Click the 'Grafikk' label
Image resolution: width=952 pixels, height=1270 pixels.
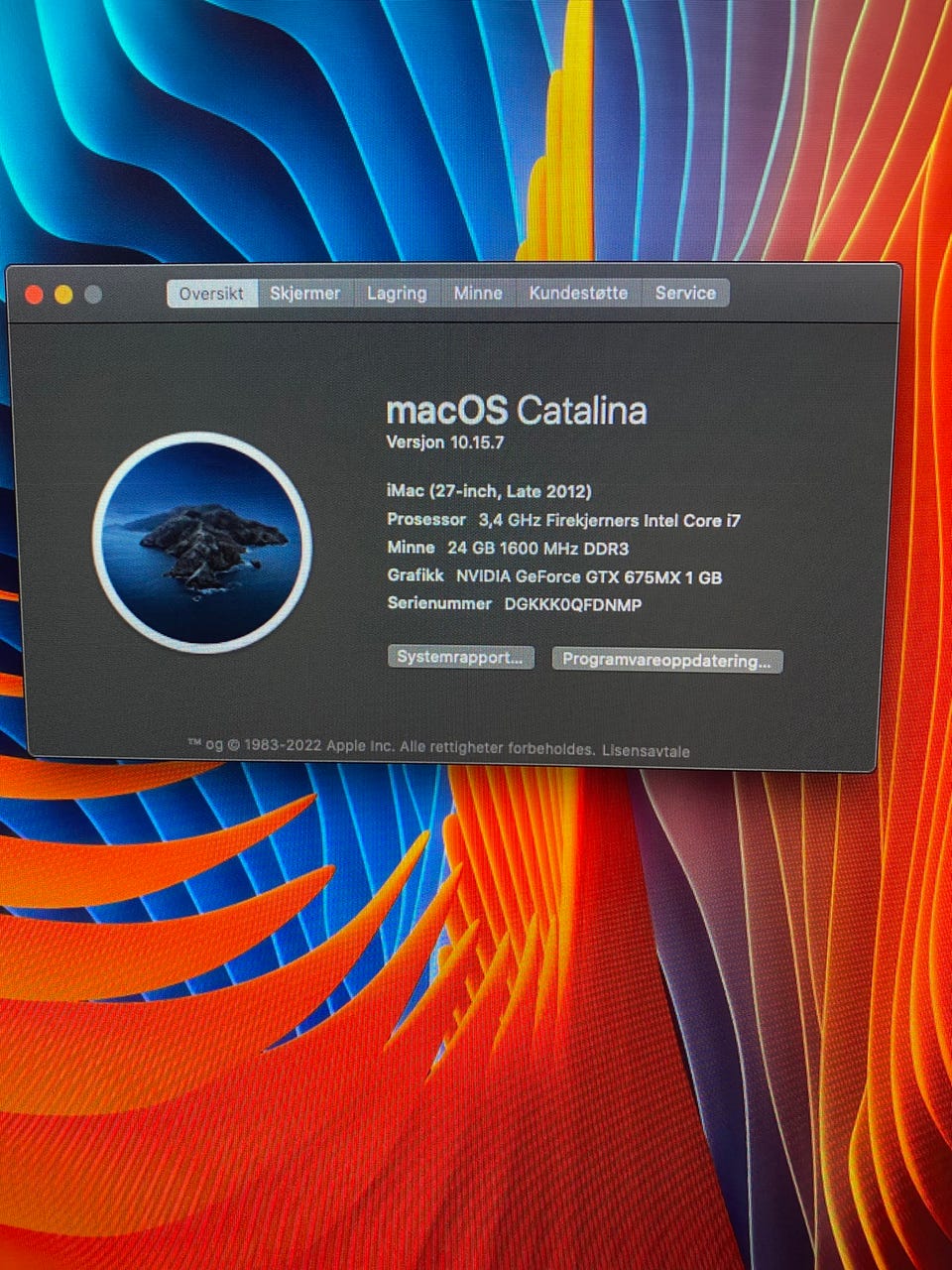pyautogui.click(x=416, y=575)
